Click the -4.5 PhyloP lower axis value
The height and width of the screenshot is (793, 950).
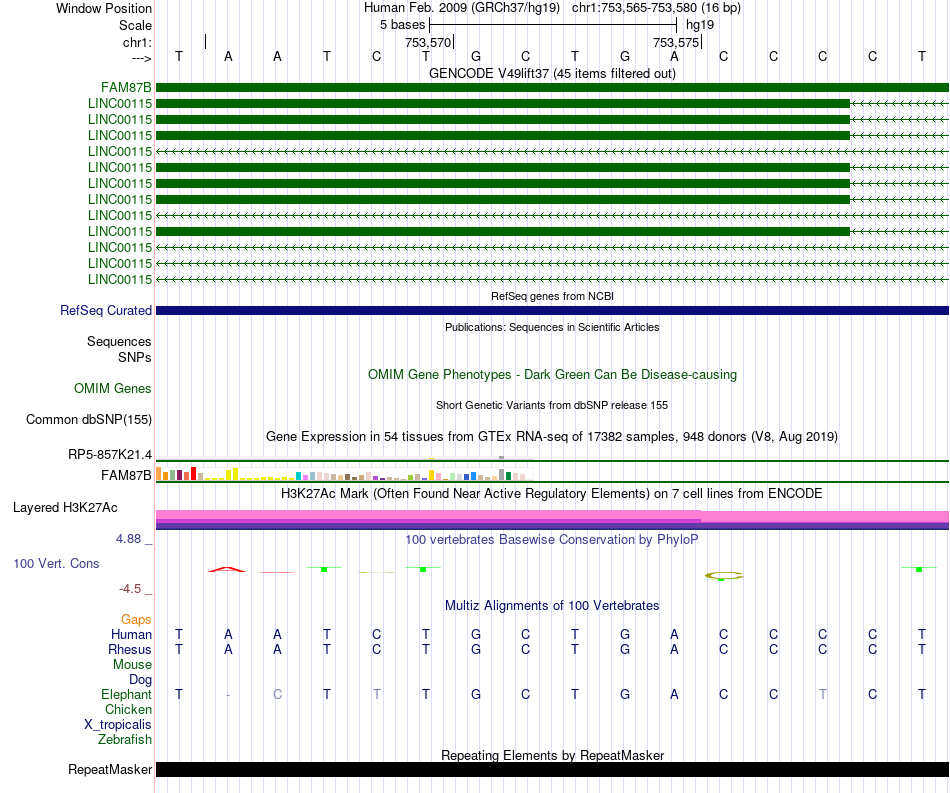(130, 589)
